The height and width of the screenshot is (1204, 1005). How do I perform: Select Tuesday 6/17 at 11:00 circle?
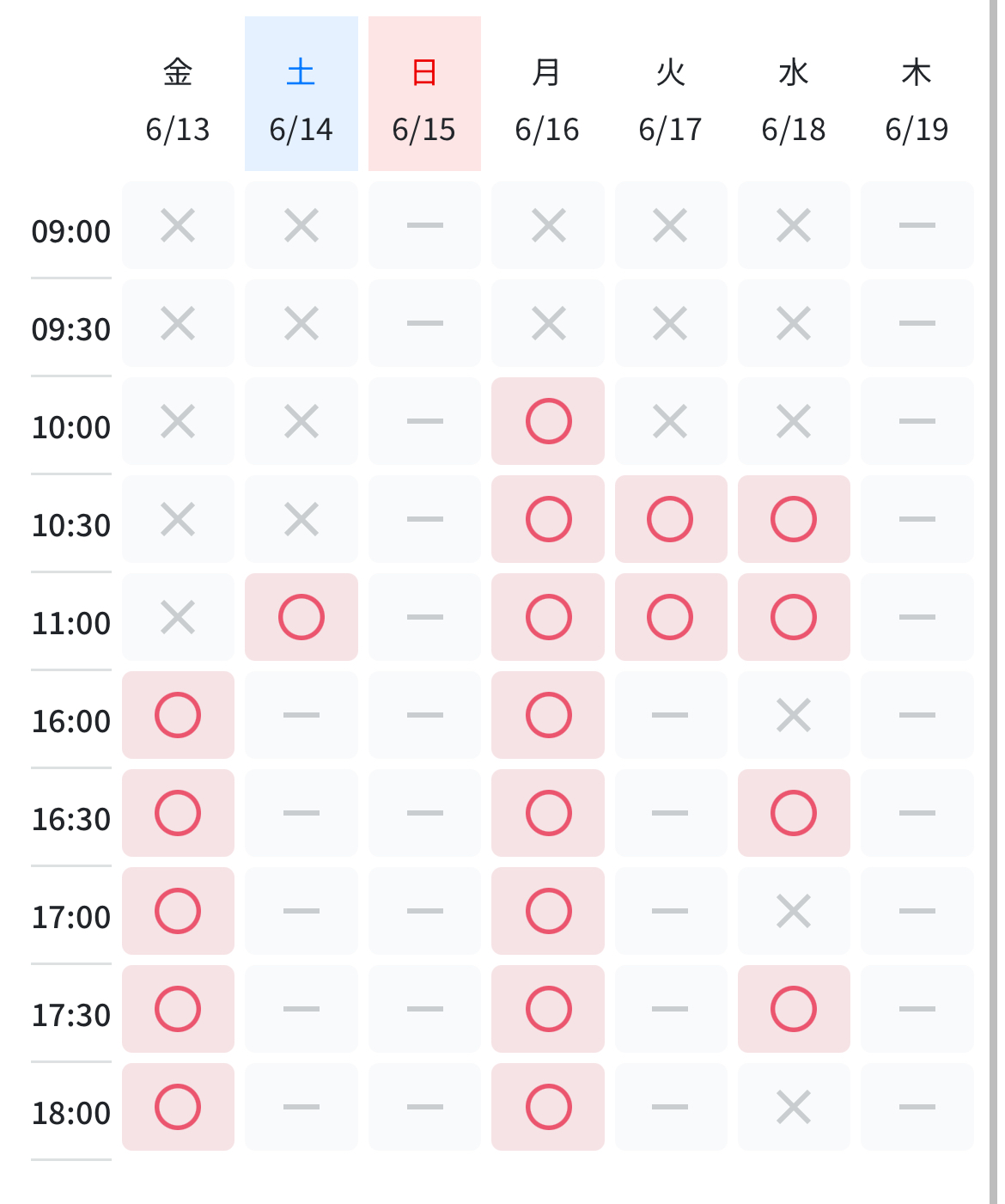[x=671, y=617]
